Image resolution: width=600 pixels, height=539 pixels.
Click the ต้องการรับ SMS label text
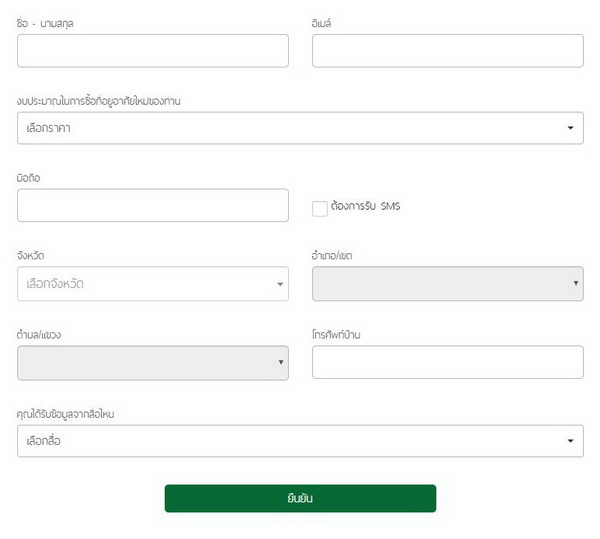(x=364, y=207)
